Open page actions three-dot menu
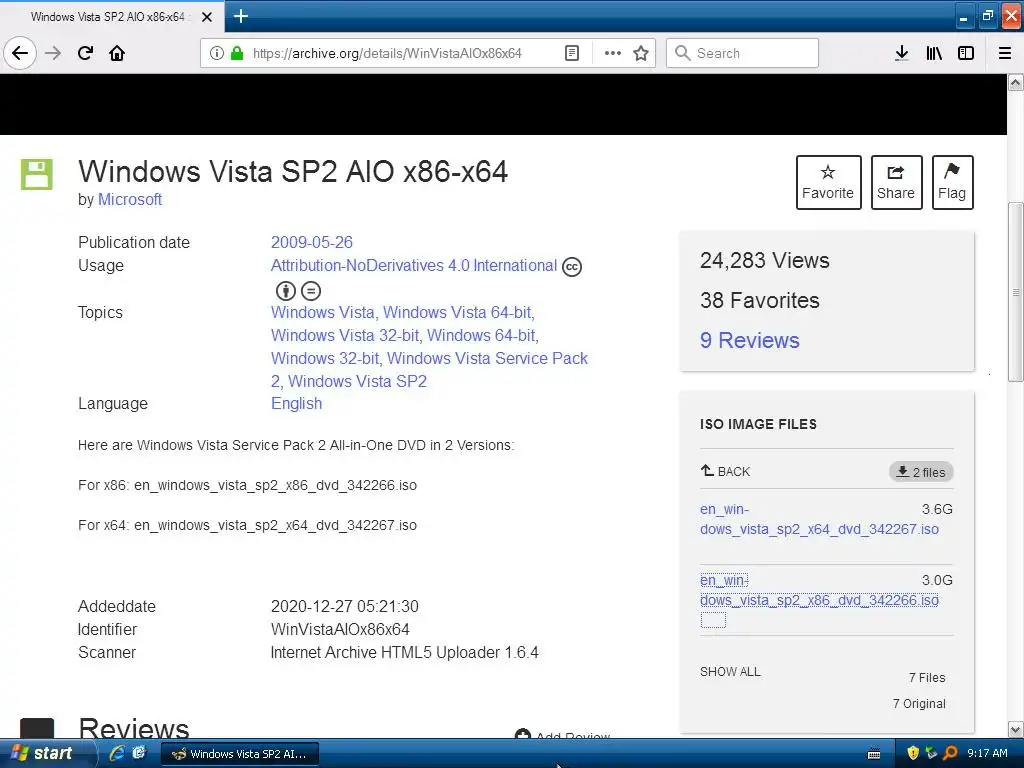 point(613,53)
